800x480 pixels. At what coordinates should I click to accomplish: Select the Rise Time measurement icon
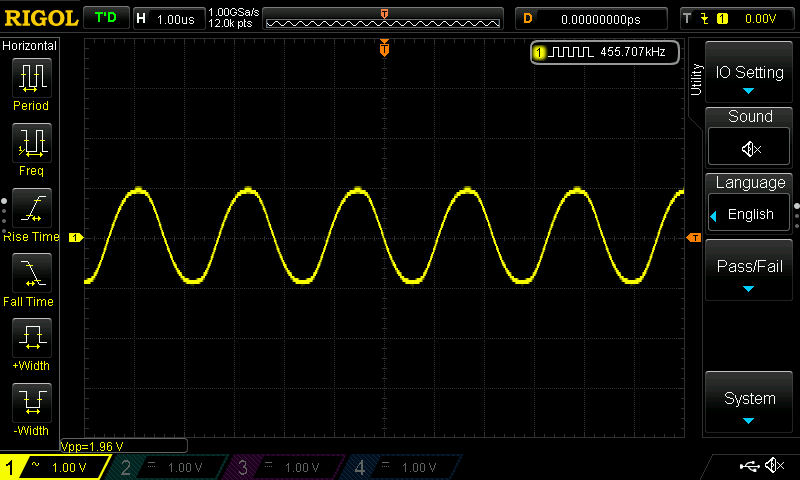tap(32, 208)
